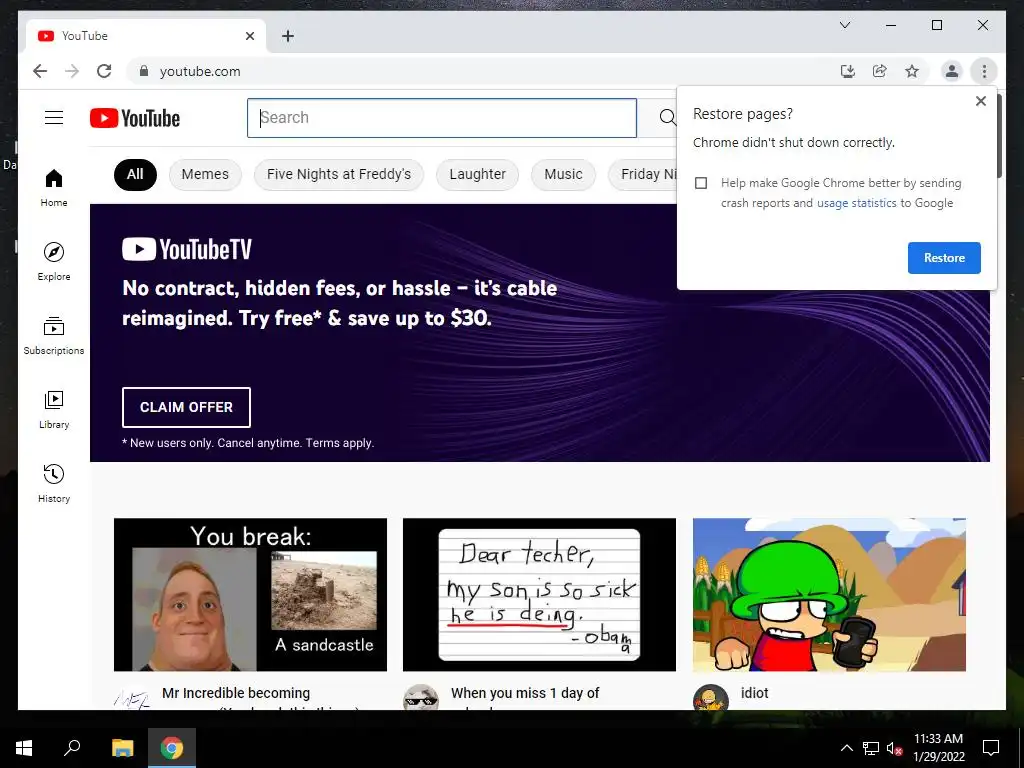Click the Chrome taskbar icon
Viewport: 1024px width, 768px height.
click(172, 748)
